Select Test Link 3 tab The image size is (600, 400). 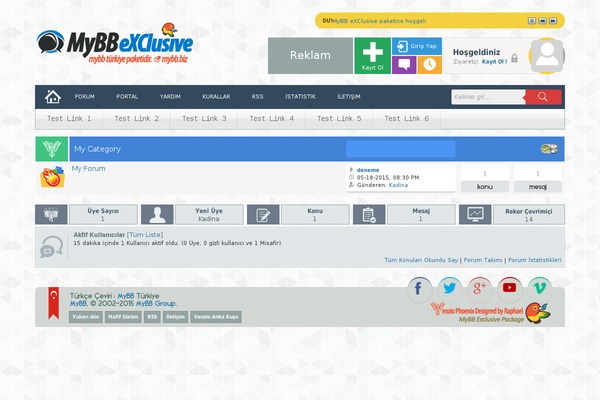(204, 119)
